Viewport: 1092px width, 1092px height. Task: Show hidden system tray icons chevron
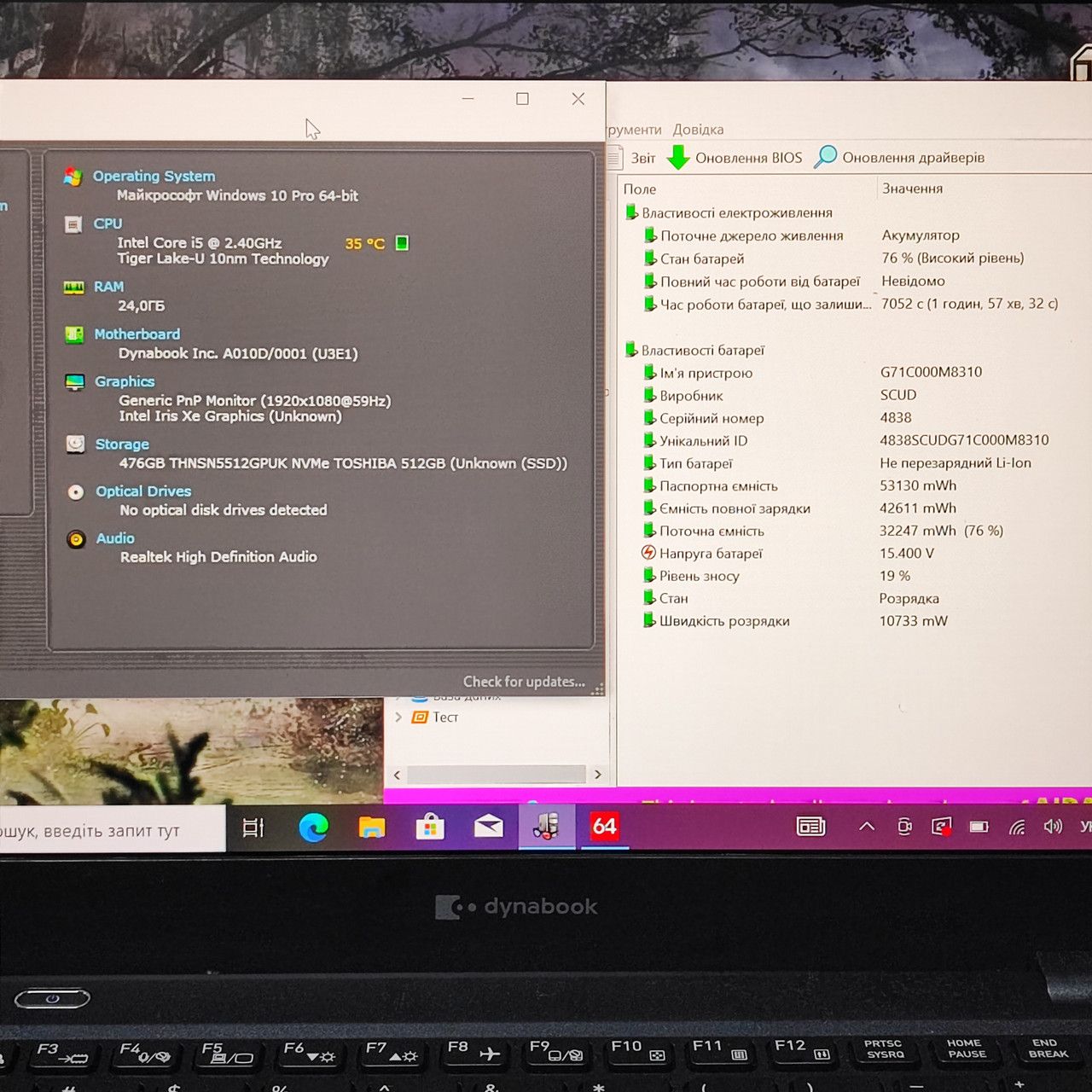867,826
